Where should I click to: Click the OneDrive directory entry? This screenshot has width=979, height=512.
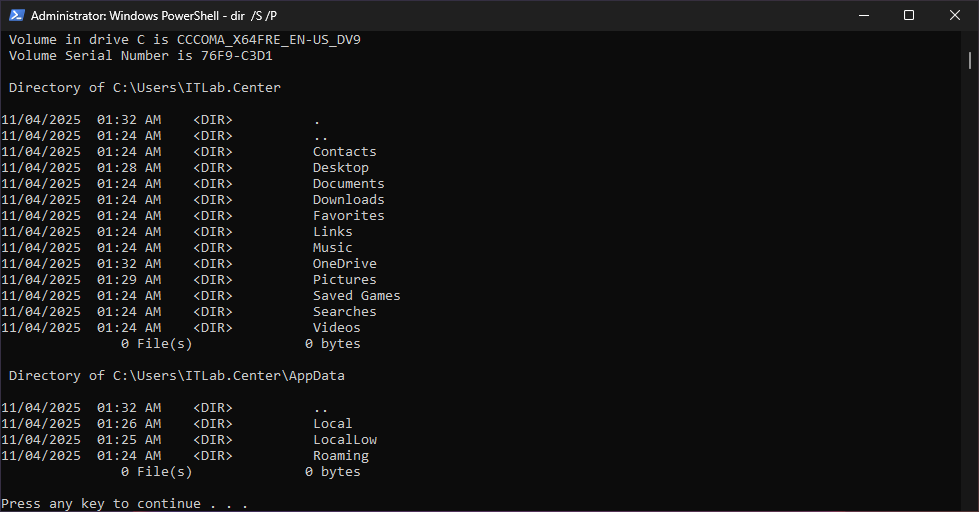[x=344, y=264]
